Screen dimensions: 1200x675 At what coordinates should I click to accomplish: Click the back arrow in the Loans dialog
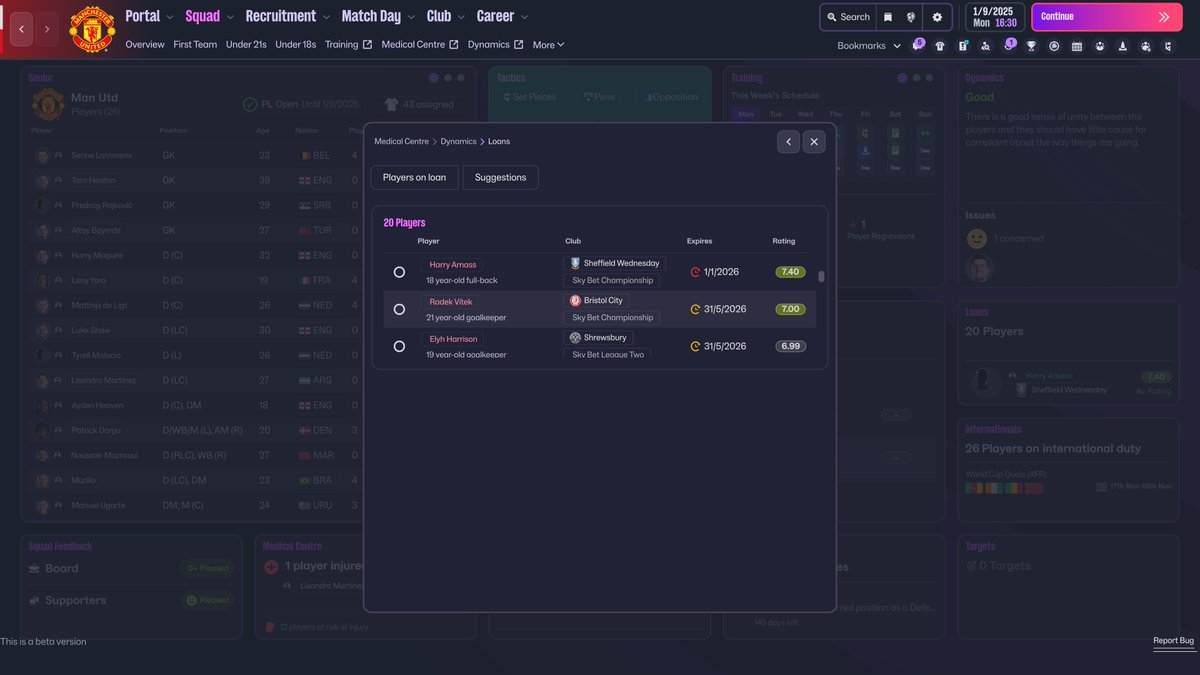pos(789,142)
